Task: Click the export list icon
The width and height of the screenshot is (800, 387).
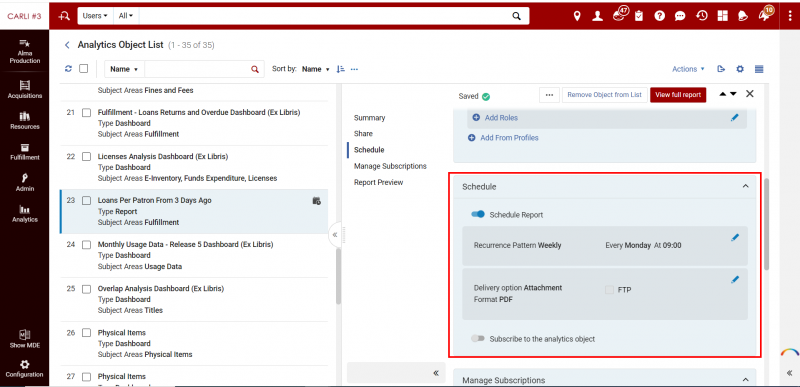Action: (721, 69)
